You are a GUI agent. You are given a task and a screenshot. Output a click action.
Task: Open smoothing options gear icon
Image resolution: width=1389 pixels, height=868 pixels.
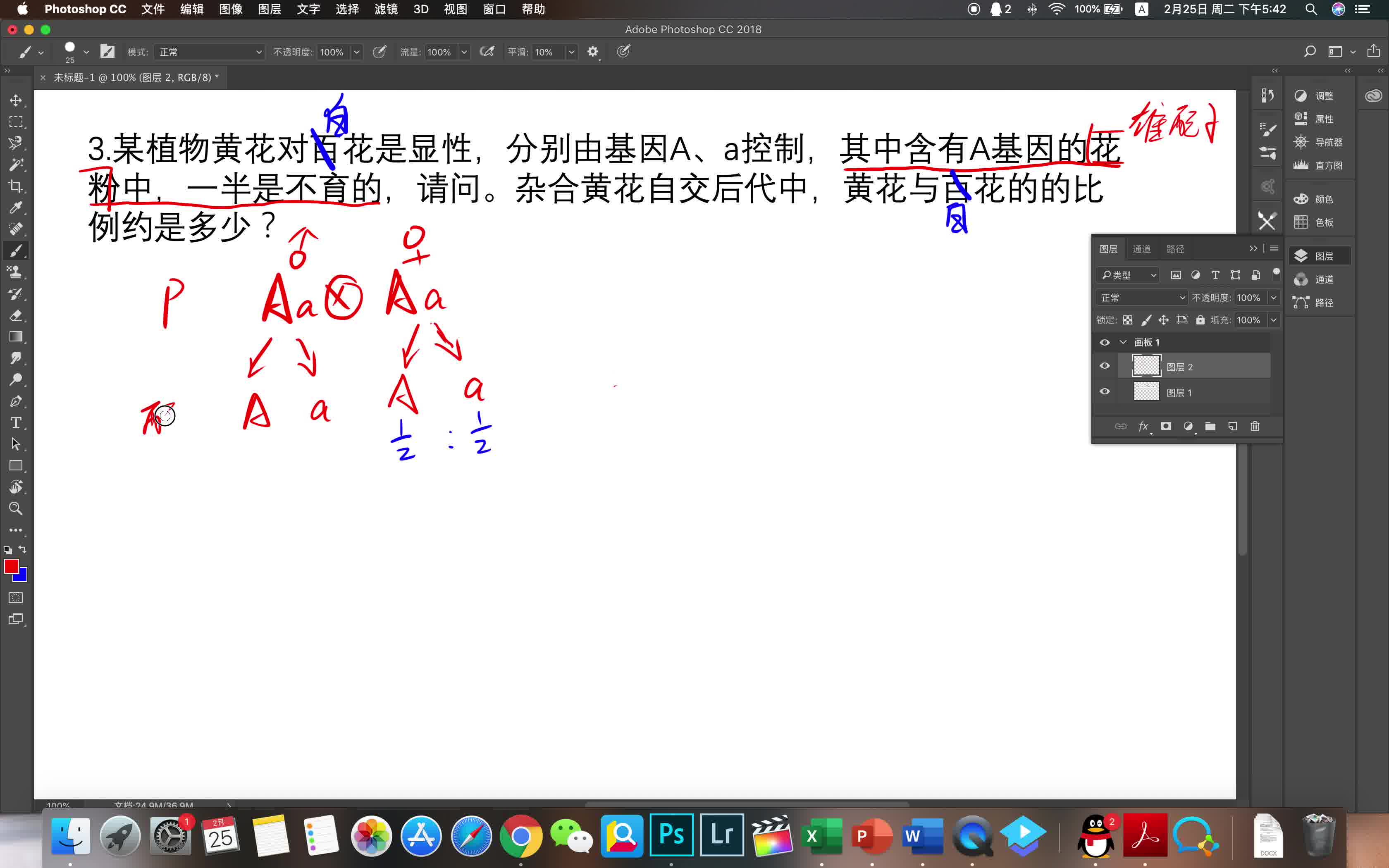593,52
